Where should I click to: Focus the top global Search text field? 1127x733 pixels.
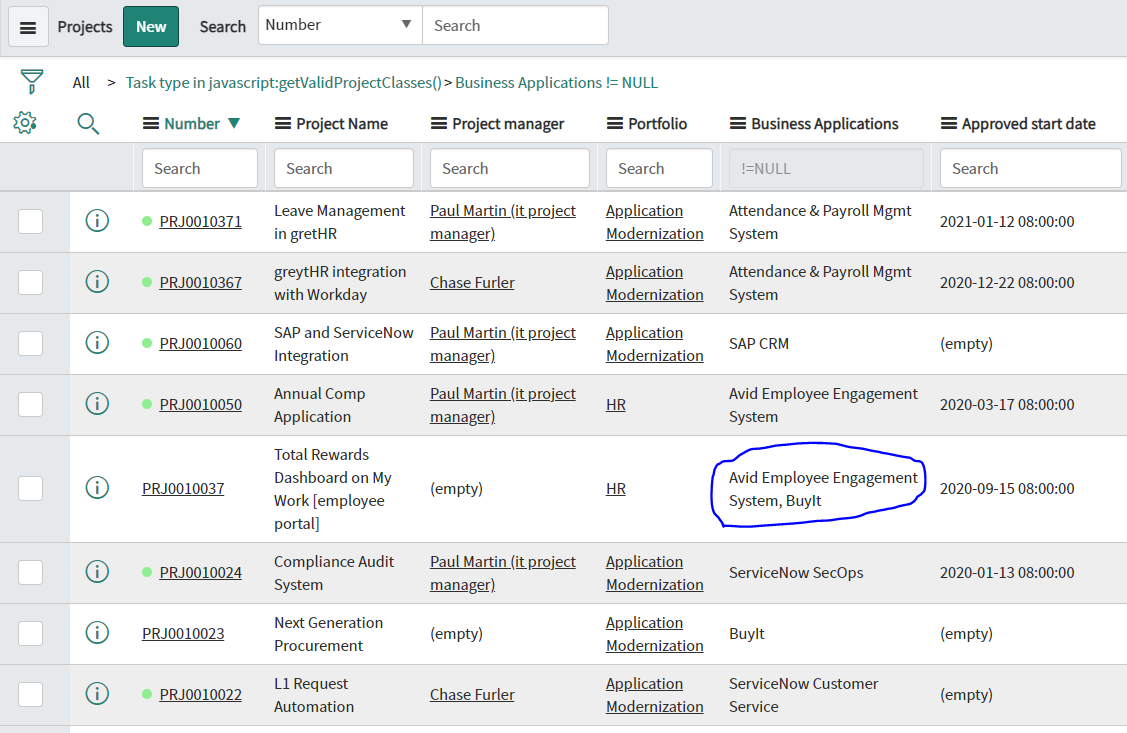[515, 25]
